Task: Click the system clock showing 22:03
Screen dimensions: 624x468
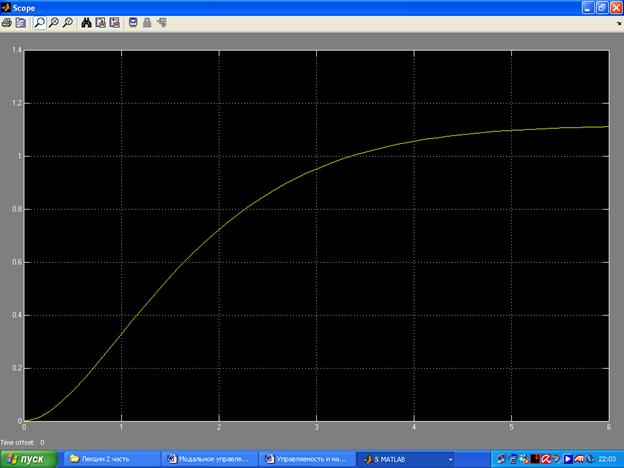Action: point(607,459)
